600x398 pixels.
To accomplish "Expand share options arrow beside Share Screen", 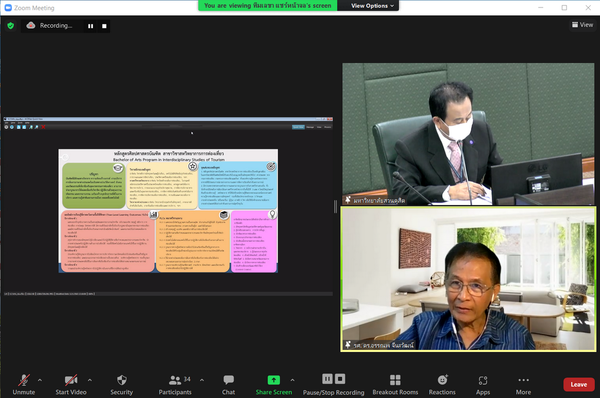I will [292, 380].
